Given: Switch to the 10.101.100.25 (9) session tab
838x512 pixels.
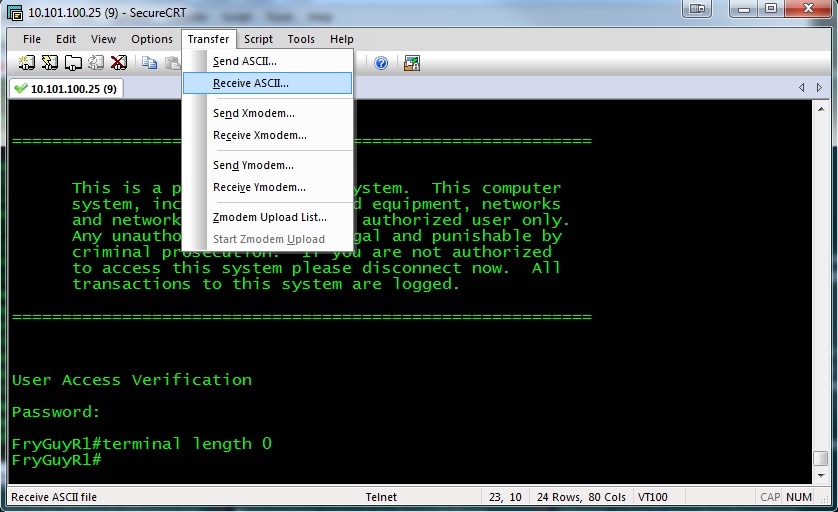Looking at the screenshot, I should click(x=66, y=88).
